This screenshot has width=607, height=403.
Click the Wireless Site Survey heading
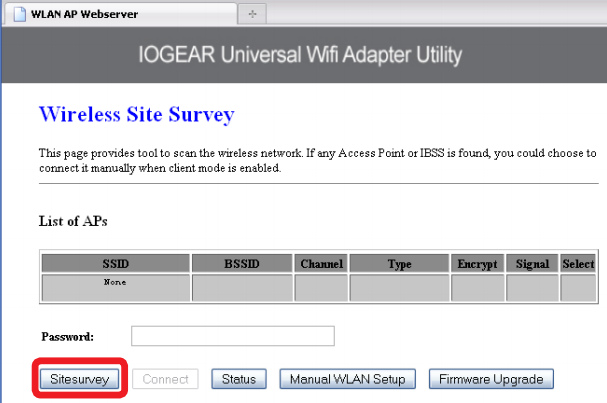137,115
